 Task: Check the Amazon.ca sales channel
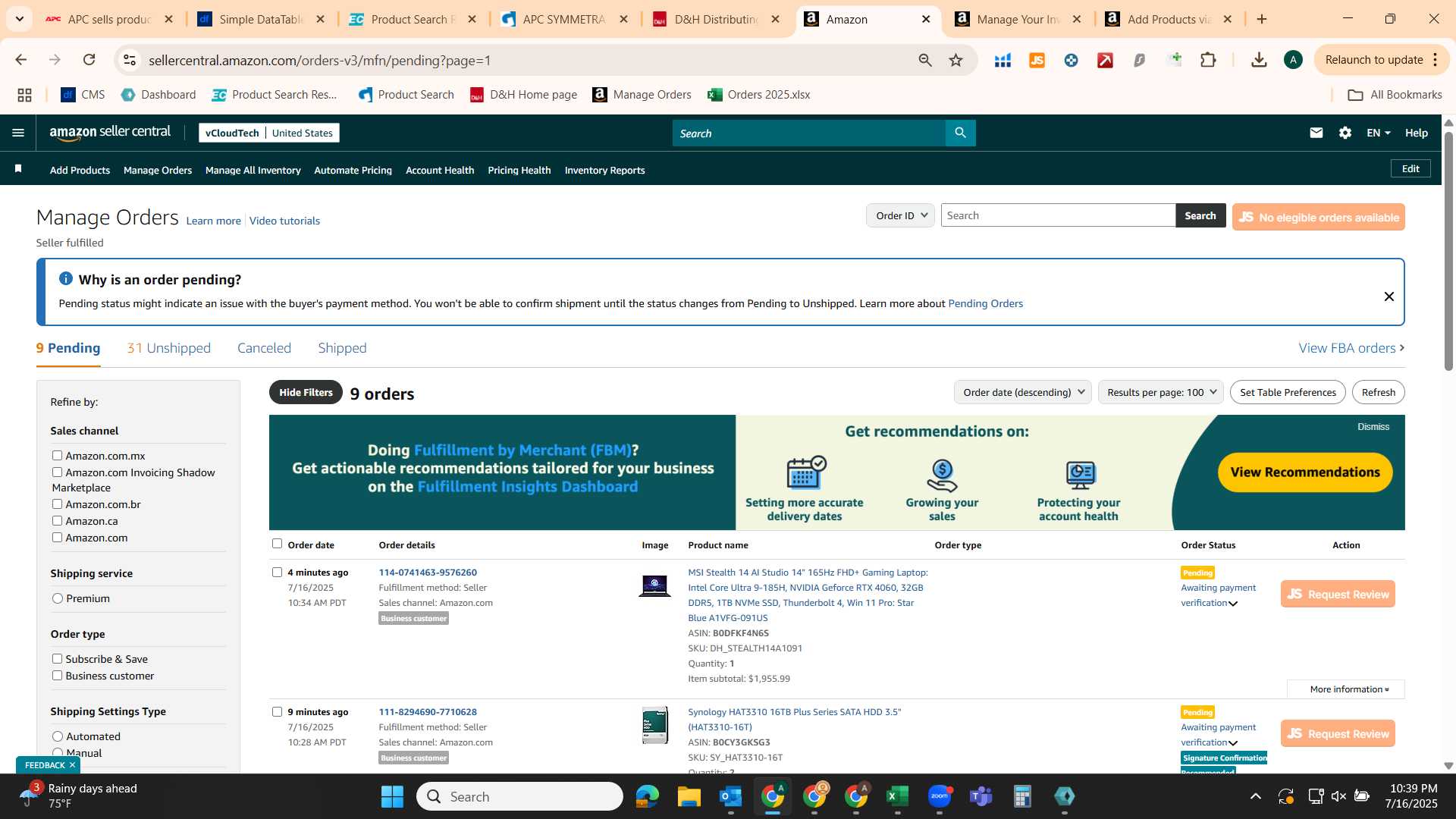click(x=57, y=520)
